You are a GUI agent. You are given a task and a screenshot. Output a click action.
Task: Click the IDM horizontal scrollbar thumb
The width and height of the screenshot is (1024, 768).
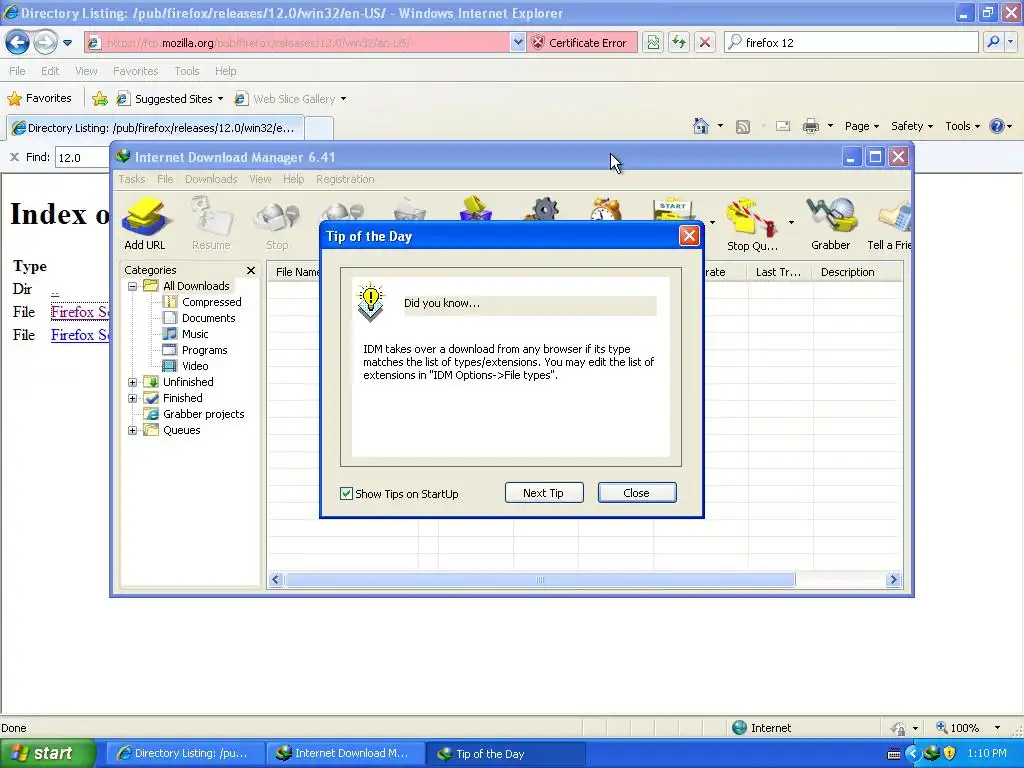point(540,580)
